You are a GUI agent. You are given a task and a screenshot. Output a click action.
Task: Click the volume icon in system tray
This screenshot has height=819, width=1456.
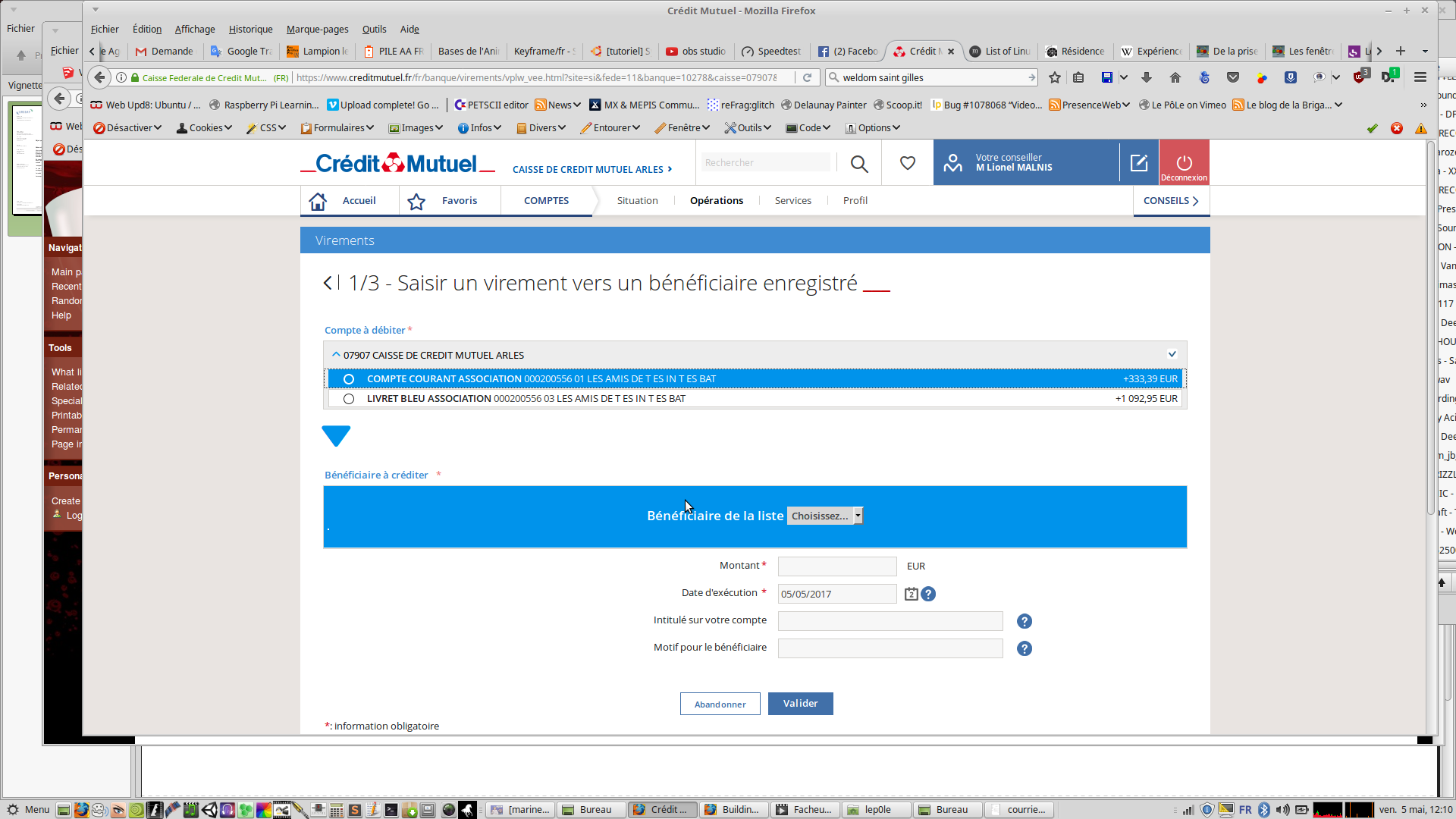1282,810
